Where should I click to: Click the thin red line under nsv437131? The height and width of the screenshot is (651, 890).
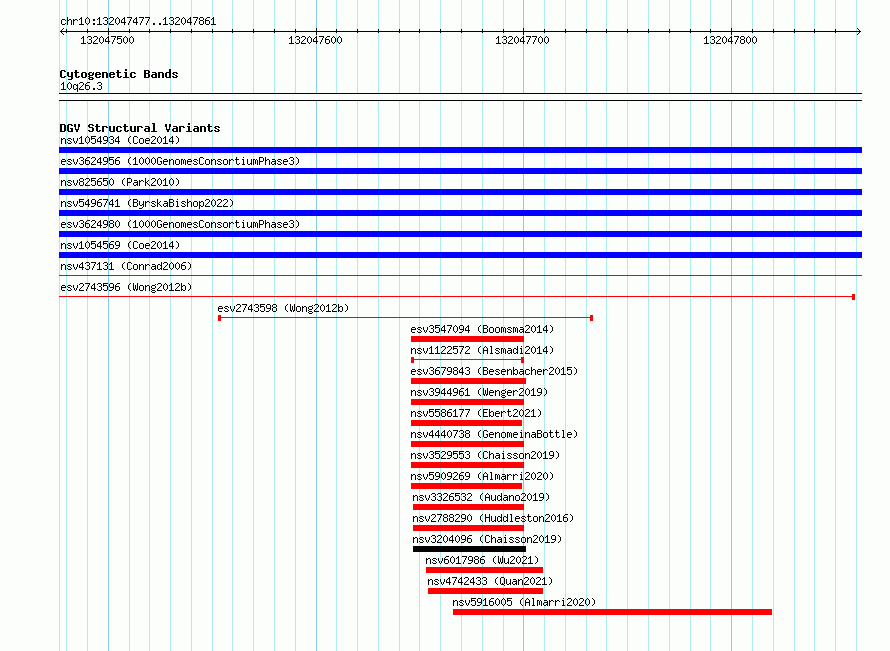coord(460,276)
